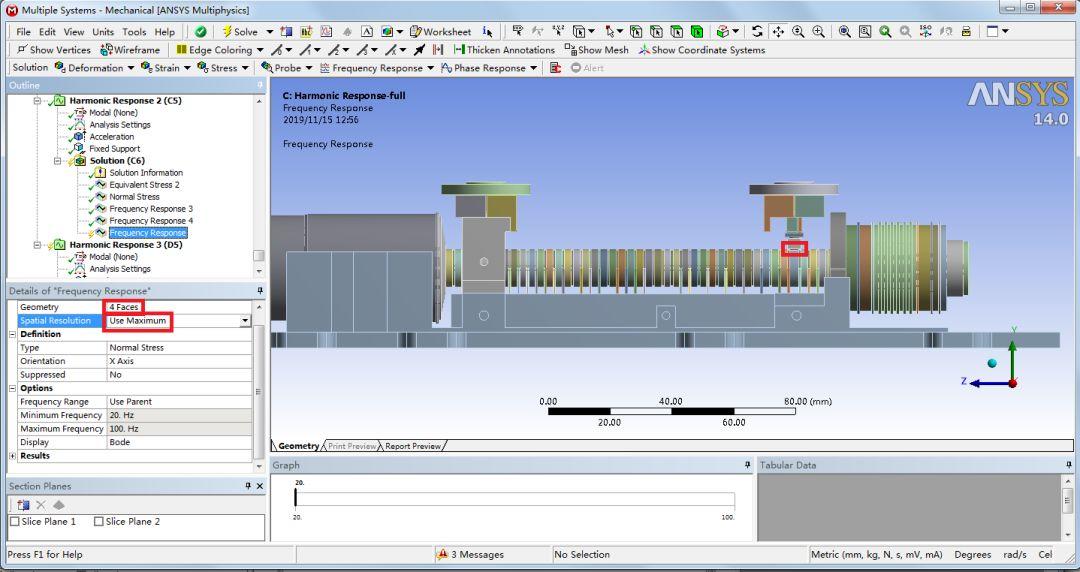The height and width of the screenshot is (572, 1080).
Task: Open the Units menu
Action: [103, 32]
